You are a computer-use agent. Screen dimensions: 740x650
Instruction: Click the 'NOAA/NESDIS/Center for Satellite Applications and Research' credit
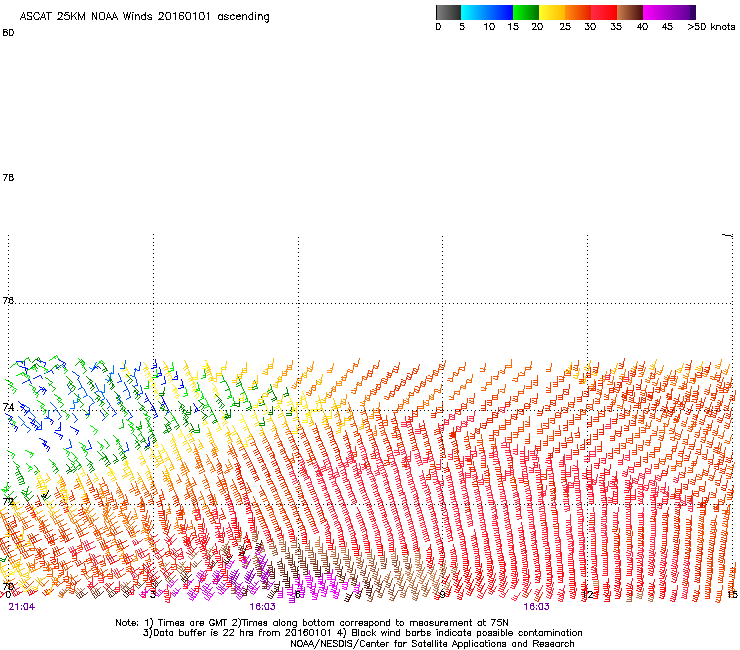pos(432,644)
